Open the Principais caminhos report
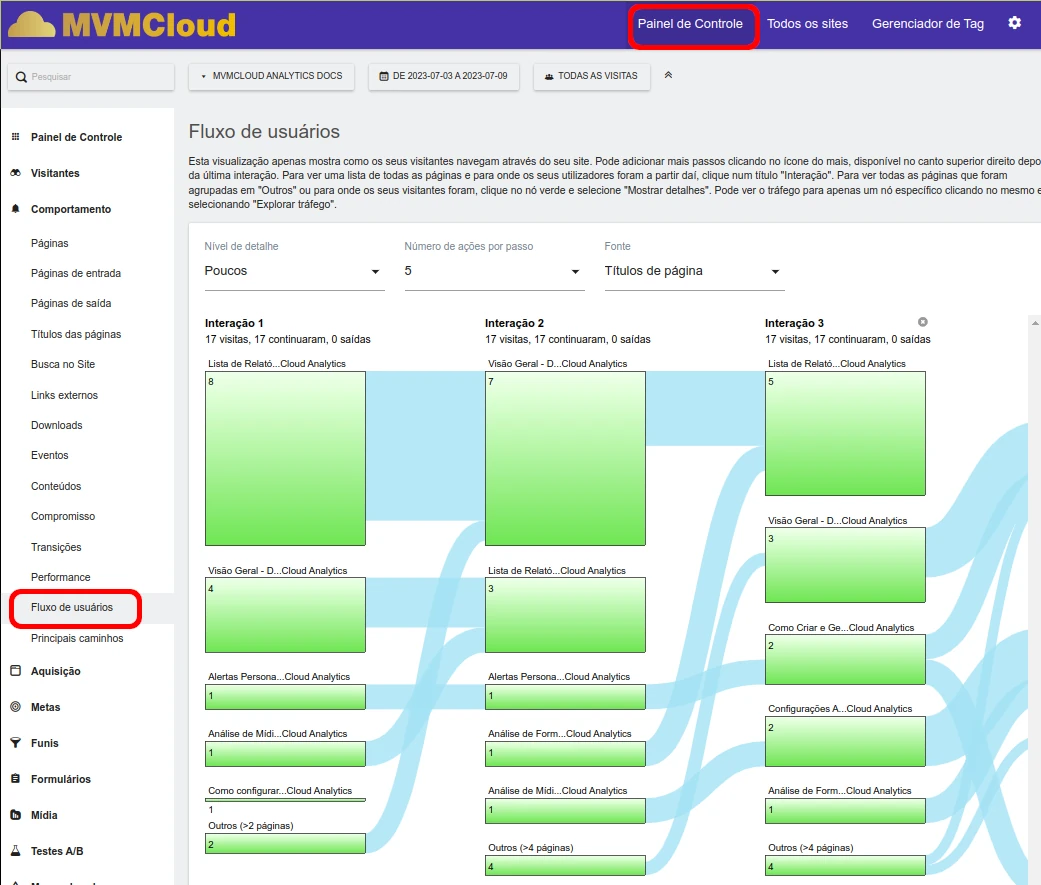The height and width of the screenshot is (885, 1041). click(x=77, y=638)
